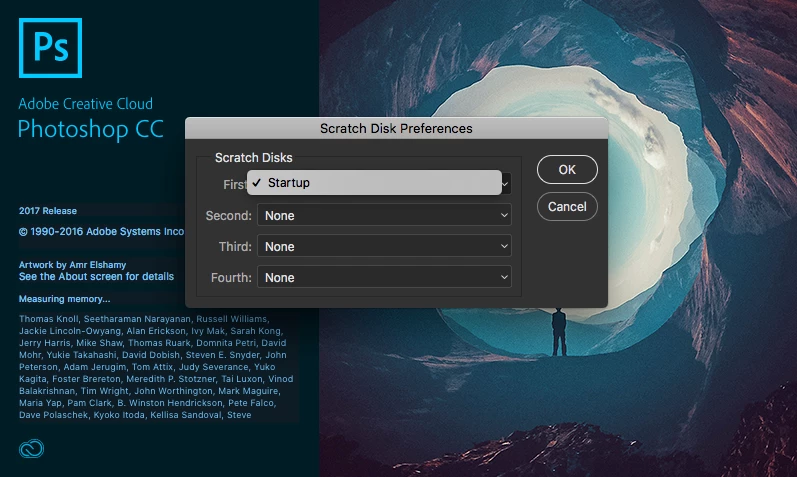Open the Third scratch disk dropdown

tap(384, 246)
